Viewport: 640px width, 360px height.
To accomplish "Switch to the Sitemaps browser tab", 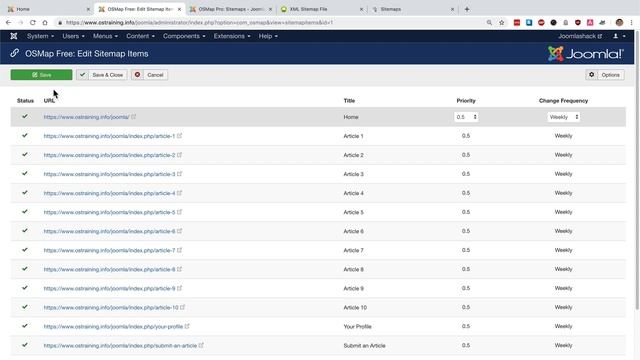I will [413, 9].
